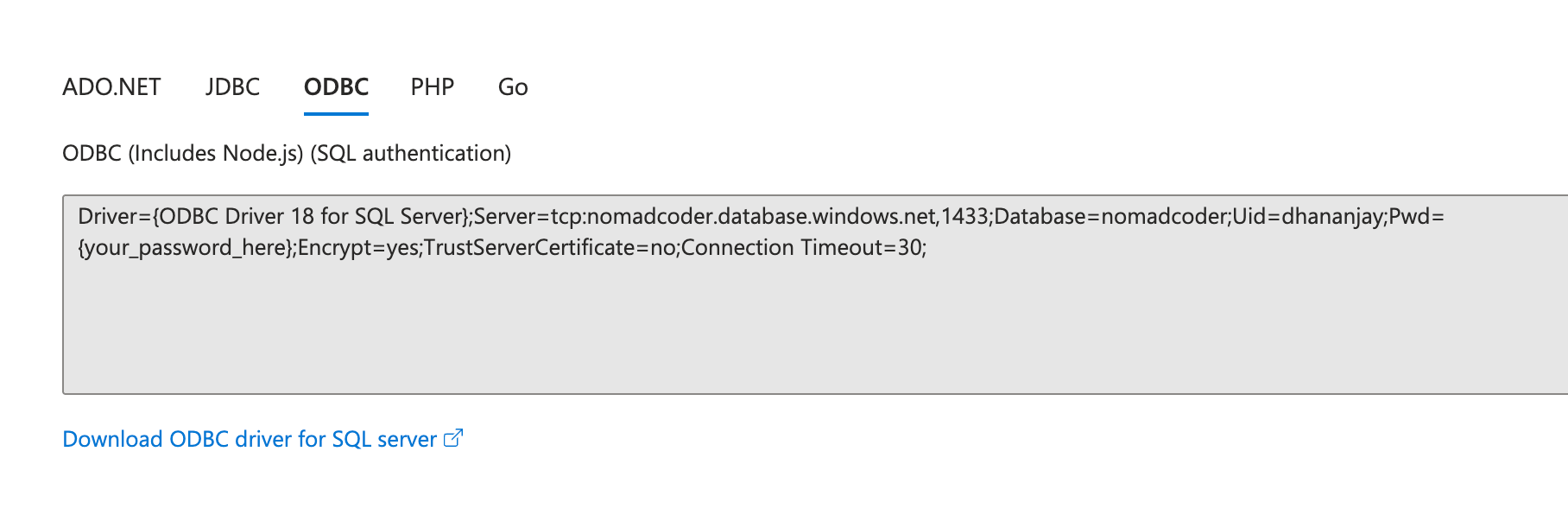Open the JDBC connection string tab
The image size is (1568, 515).
pyautogui.click(x=232, y=87)
